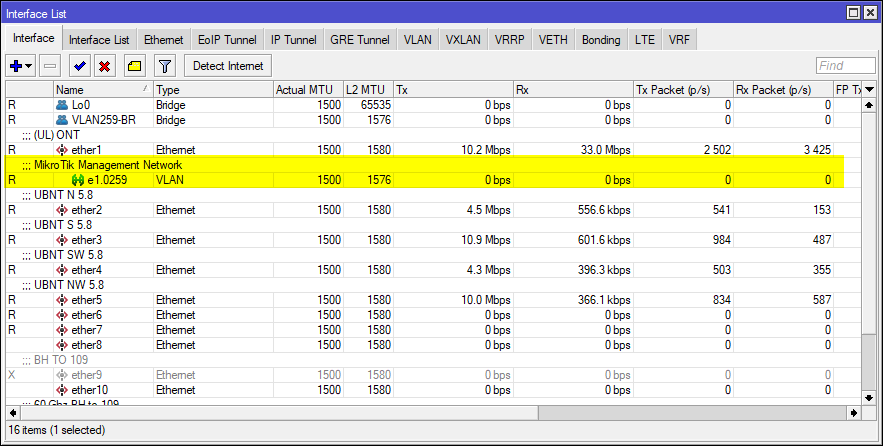883x446 pixels.
Task: Click the BH TO 109 comment
Action: (55, 360)
